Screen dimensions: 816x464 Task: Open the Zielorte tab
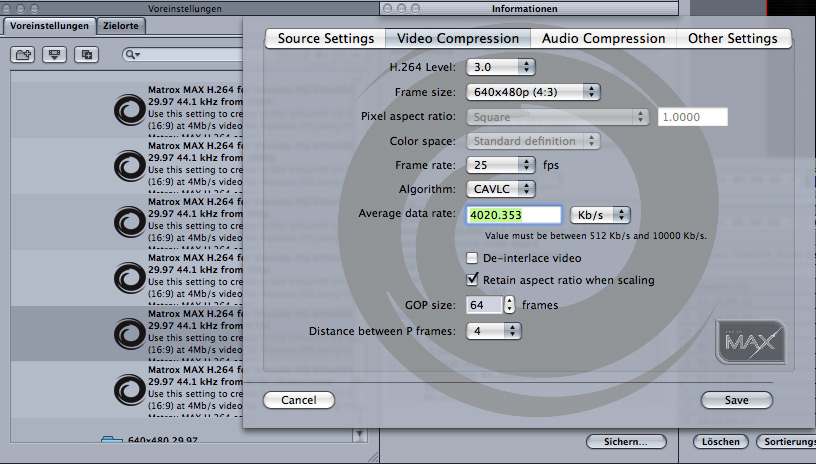tap(120, 26)
